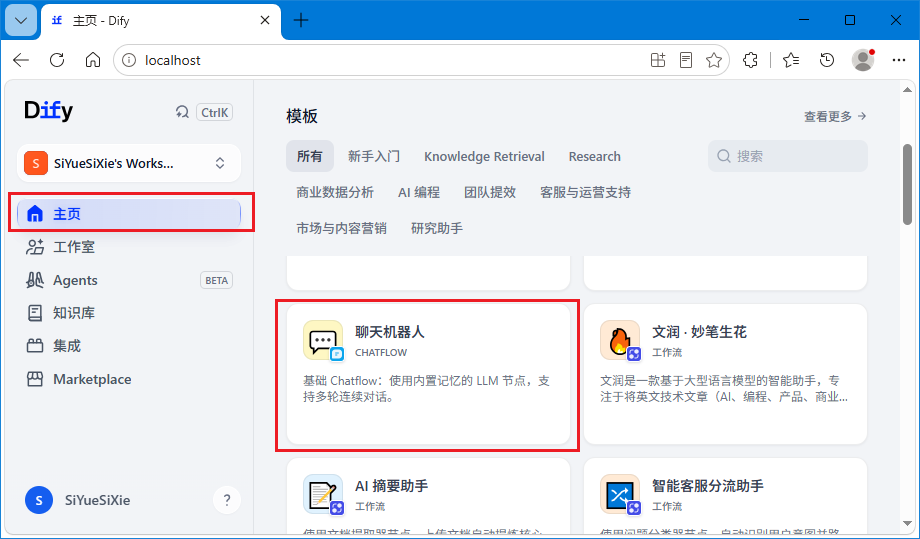Click the CtrlK shortcut button
Viewport: 920px width, 539px height.
pyautogui.click(x=214, y=112)
